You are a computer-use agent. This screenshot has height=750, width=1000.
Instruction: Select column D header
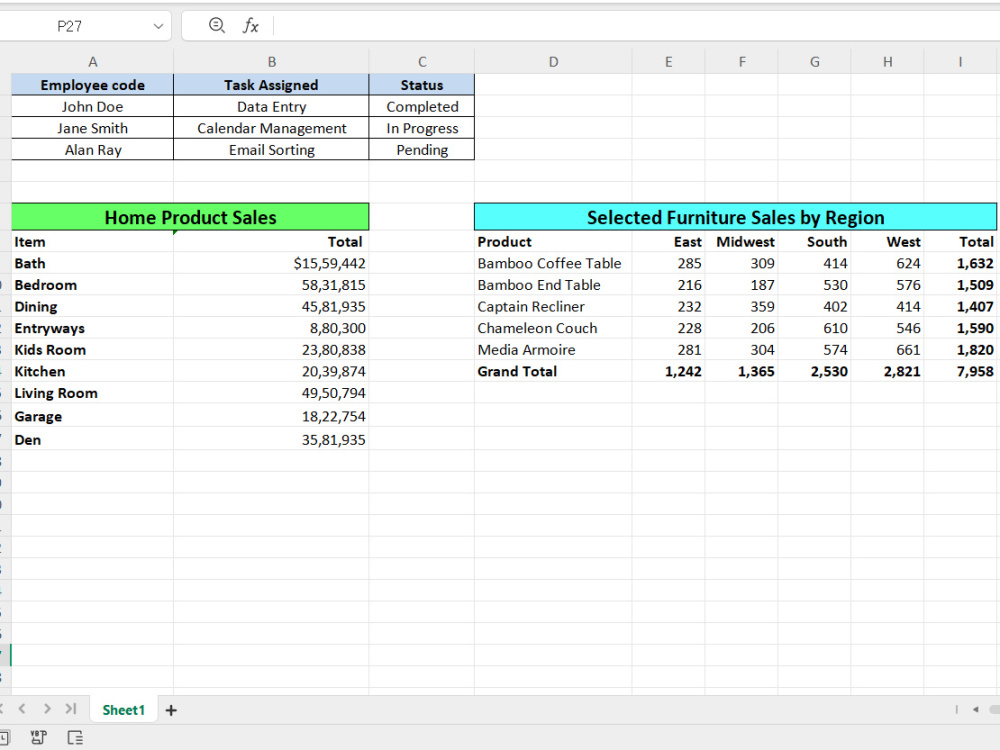553,62
